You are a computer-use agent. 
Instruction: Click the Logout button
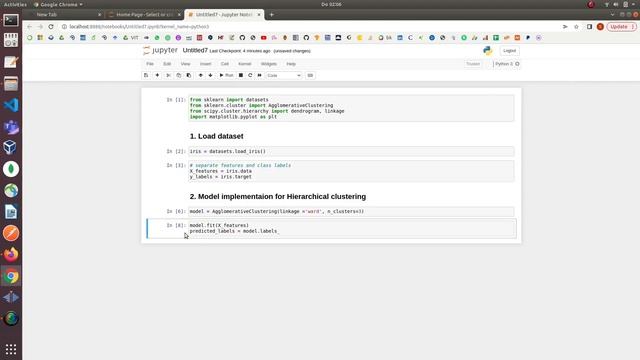tap(509, 51)
